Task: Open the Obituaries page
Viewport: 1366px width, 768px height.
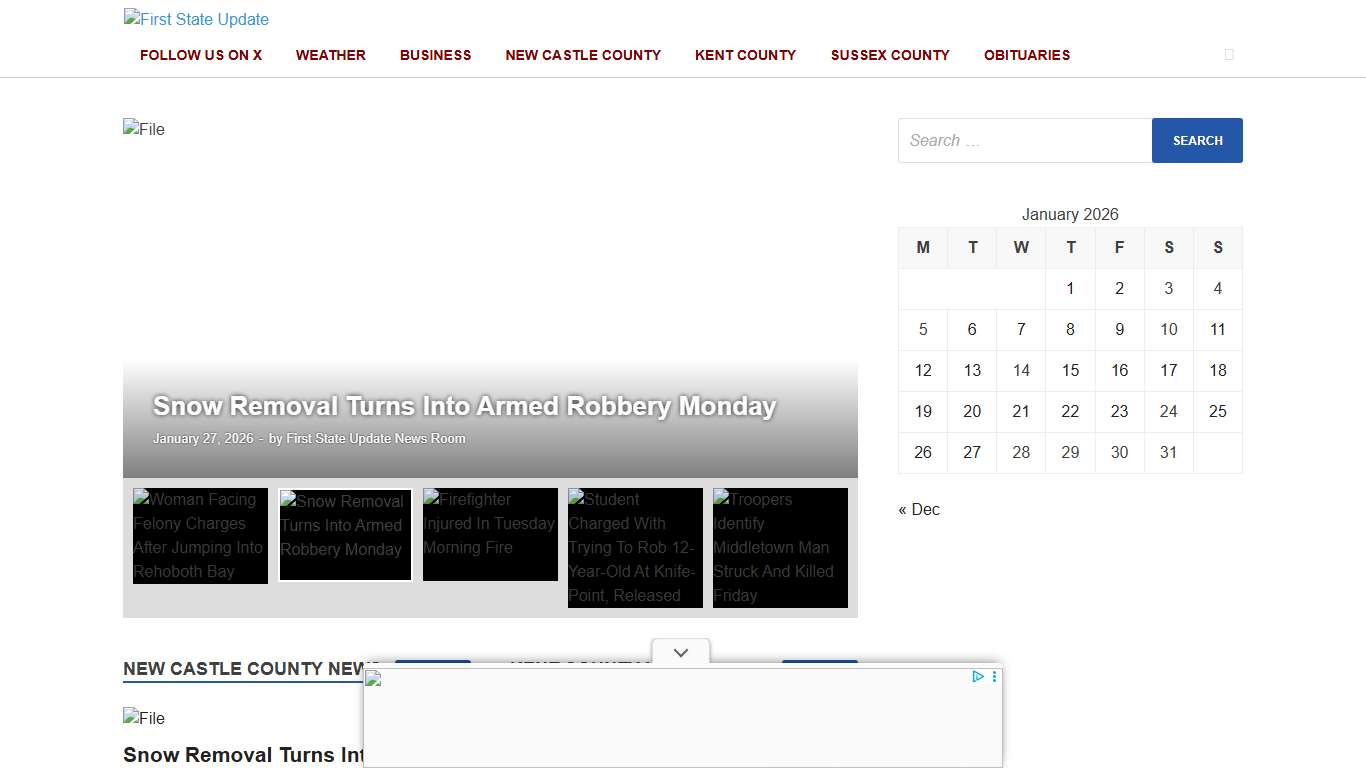Action: [1027, 55]
